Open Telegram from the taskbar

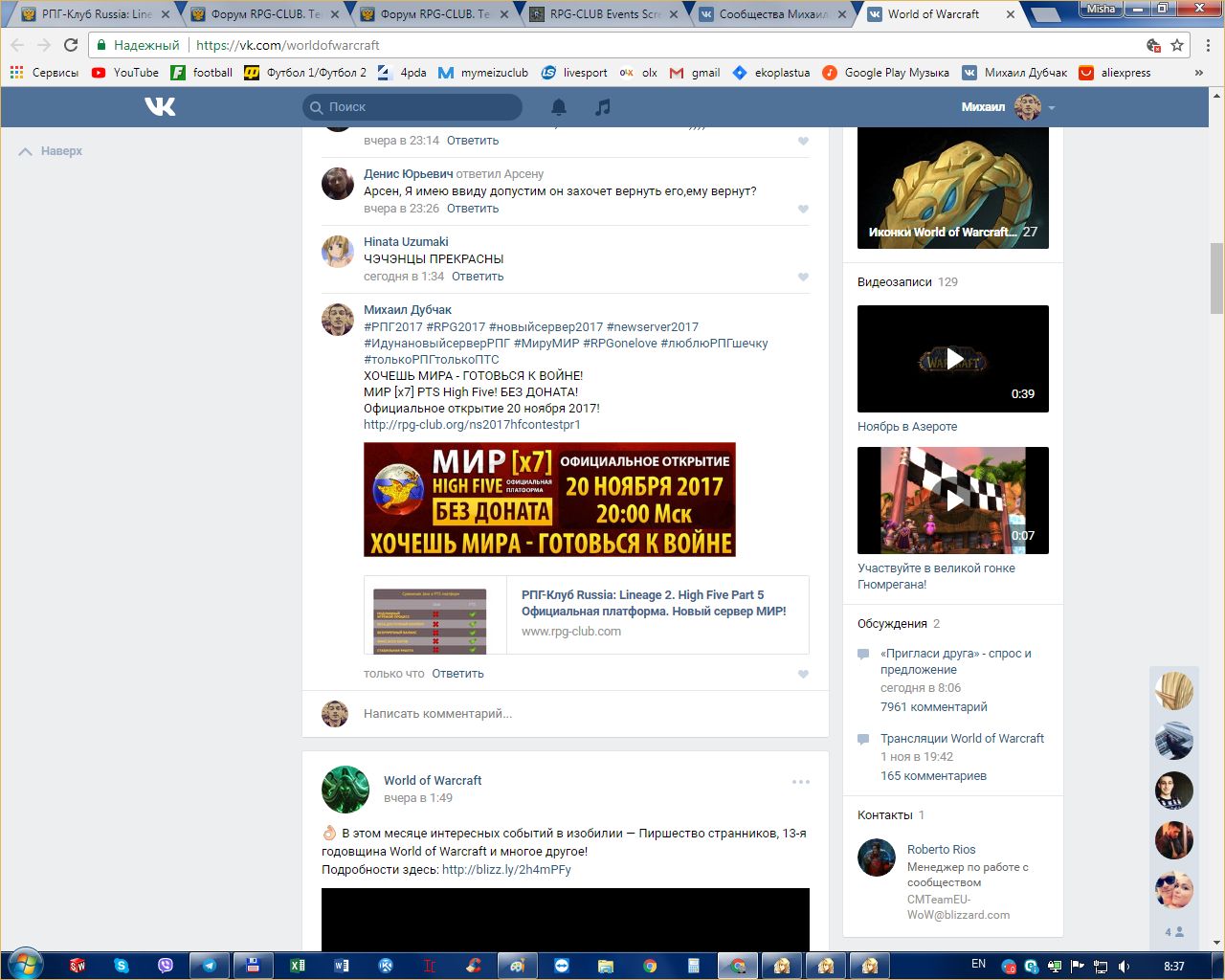coord(209,966)
